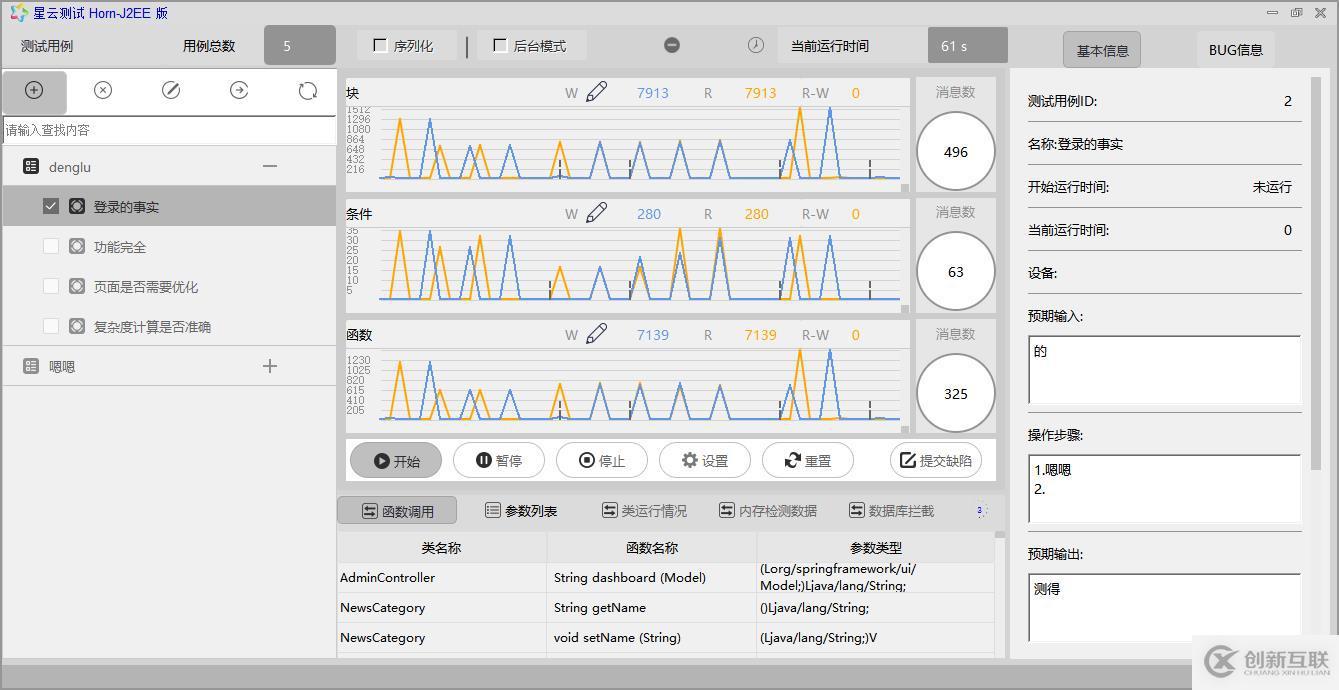
Task: Expand the 嗯嗯 test group
Action: pyautogui.click(x=269, y=366)
